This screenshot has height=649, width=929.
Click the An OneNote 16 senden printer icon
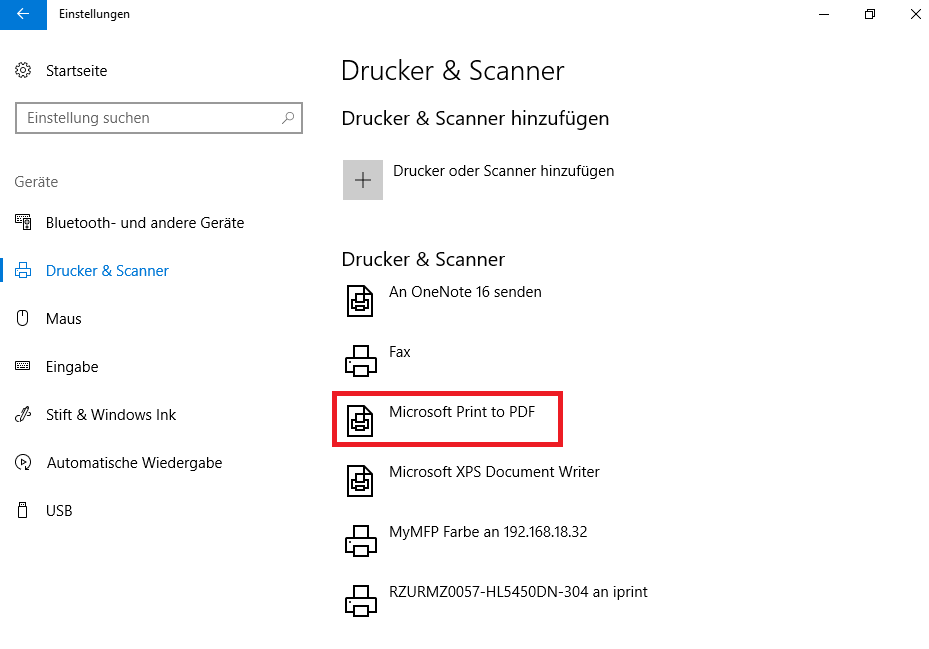360,300
